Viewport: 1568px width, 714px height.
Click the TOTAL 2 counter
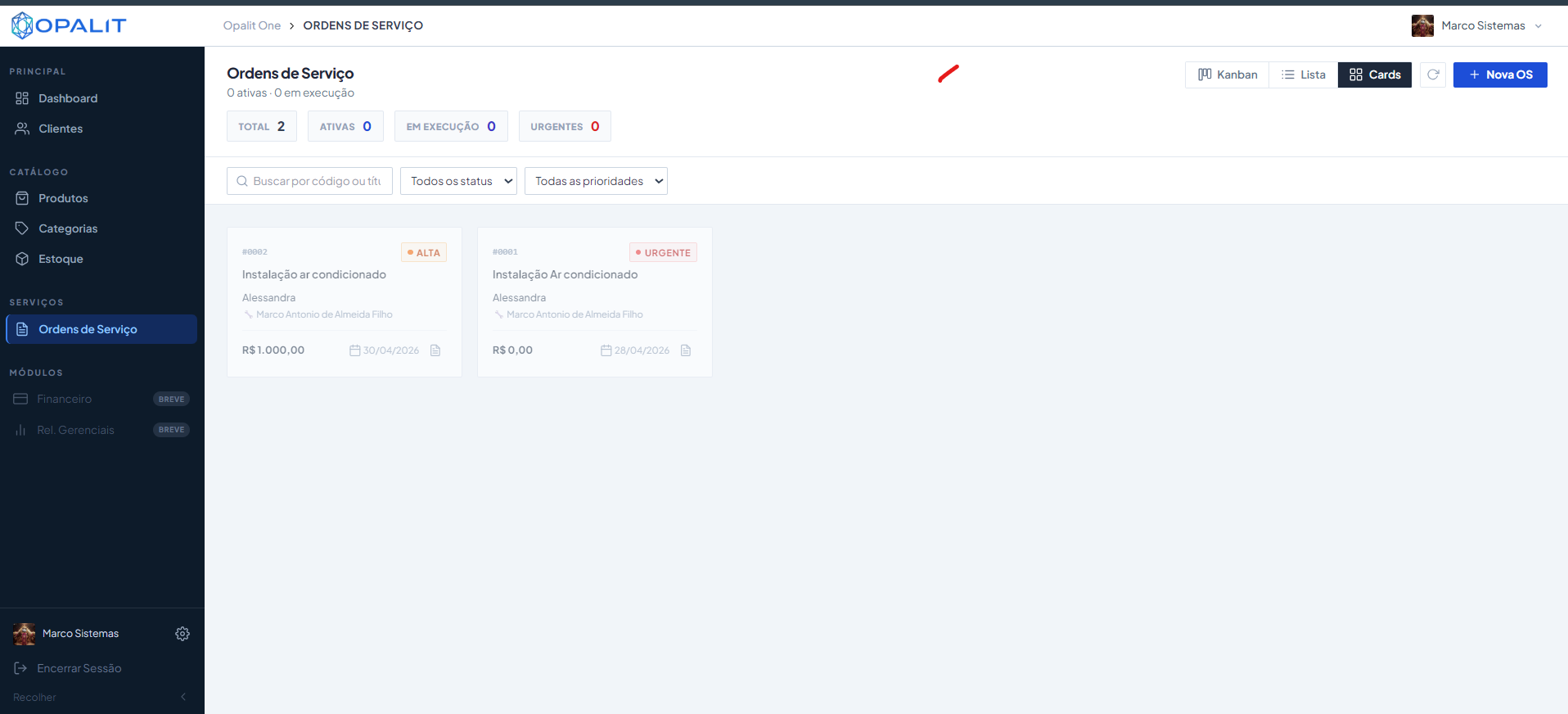click(262, 126)
